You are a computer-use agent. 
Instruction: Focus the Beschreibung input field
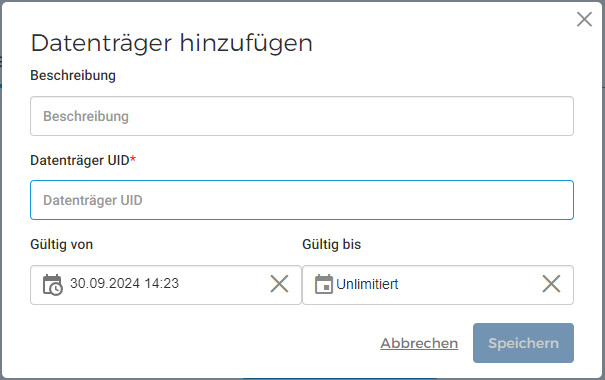tap(302, 116)
